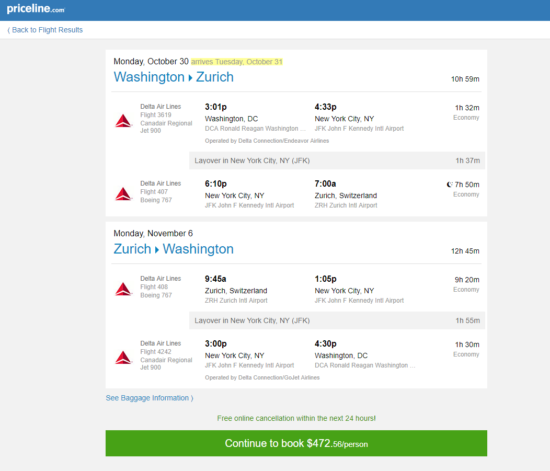Screen dimensions: 550x471
Task: Click the Washington to Zurich heading
Action: (x=174, y=77)
